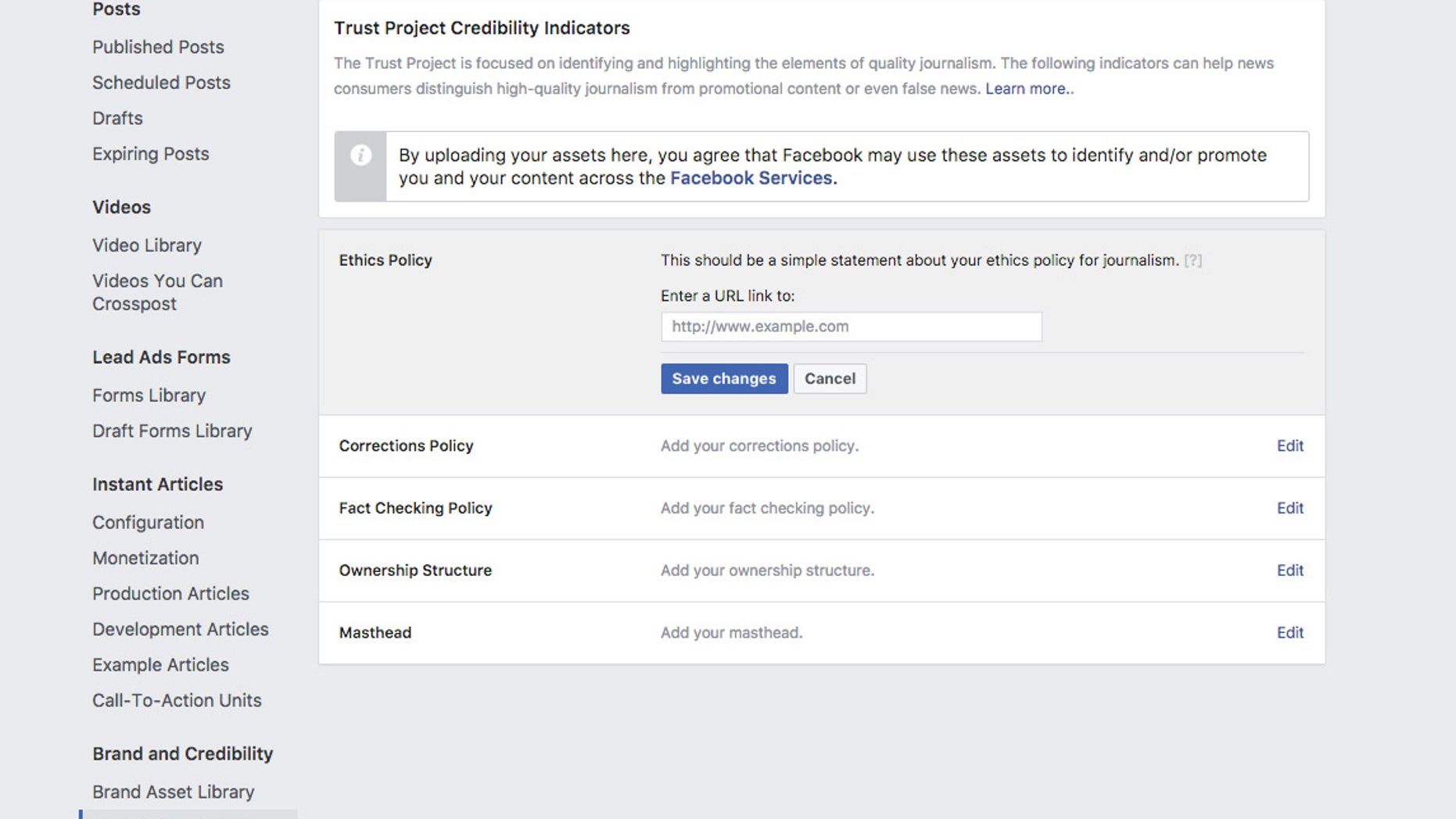Open the Video Library
The image size is (1456, 819).
click(147, 245)
